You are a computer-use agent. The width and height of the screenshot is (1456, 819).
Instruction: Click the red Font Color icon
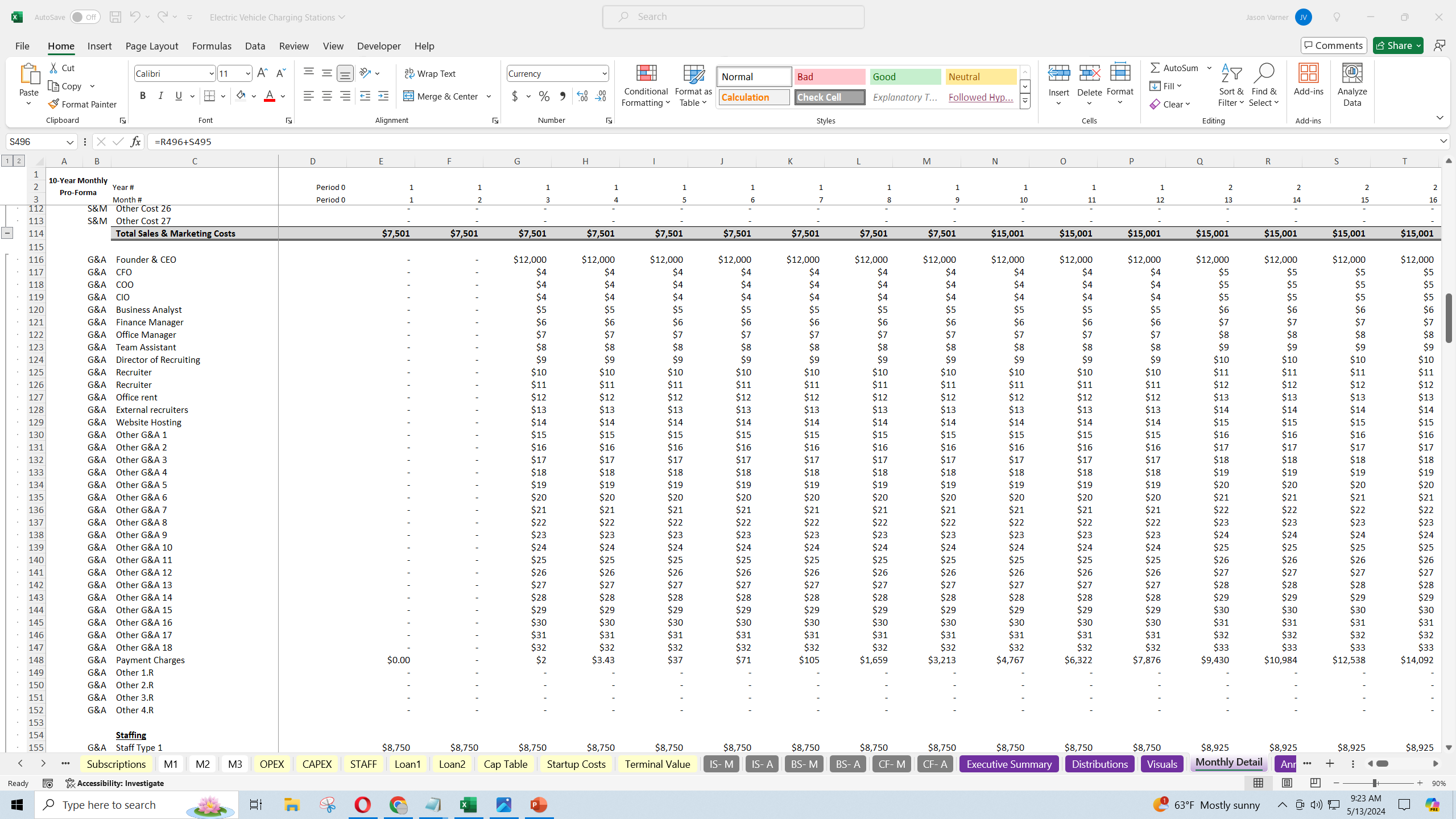coord(270,96)
